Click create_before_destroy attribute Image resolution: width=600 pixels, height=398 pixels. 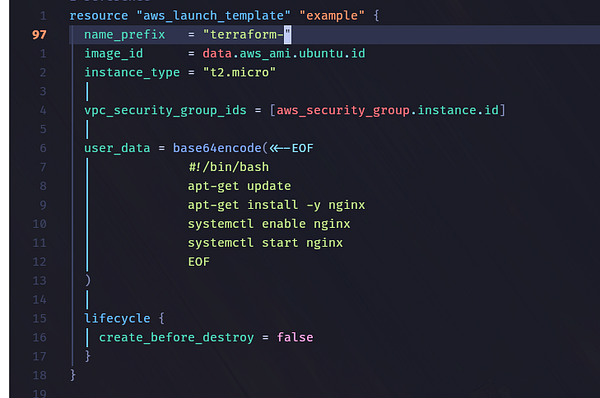(x=176, y=338)
